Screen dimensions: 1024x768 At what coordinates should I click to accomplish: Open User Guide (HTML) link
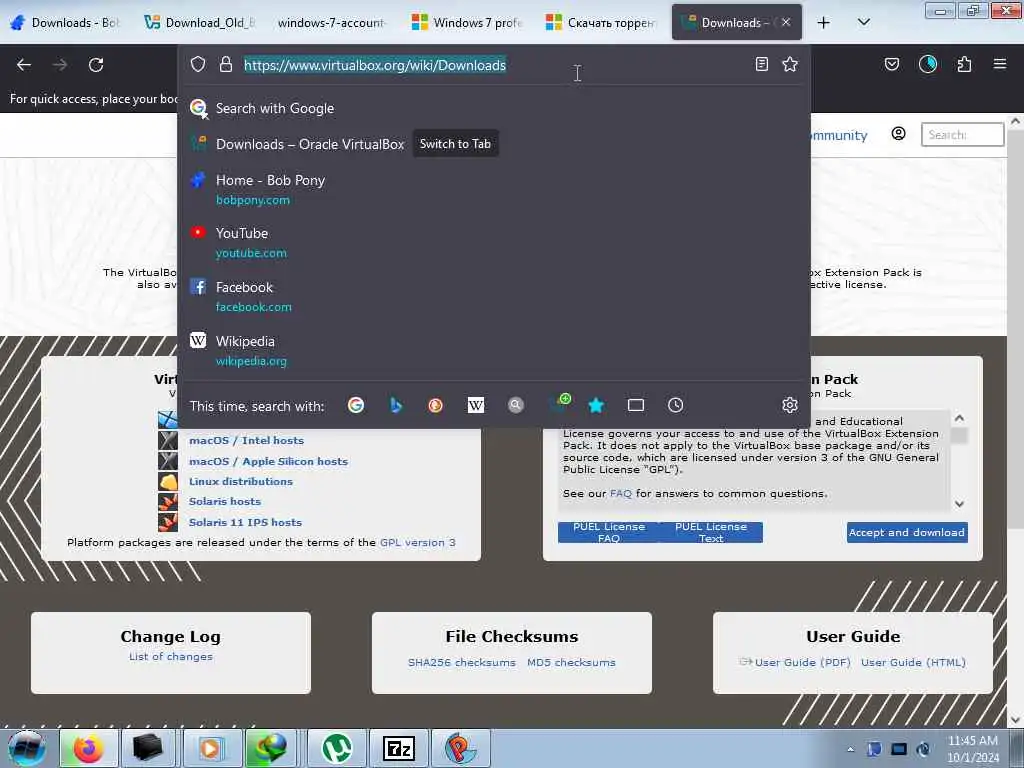click(913, 662)
